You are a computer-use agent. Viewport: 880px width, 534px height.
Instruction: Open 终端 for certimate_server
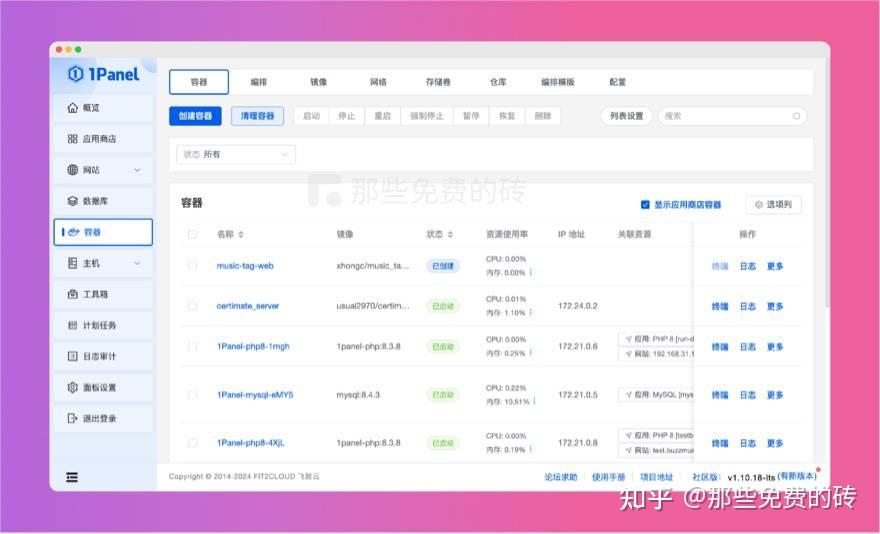click(720, 307)
